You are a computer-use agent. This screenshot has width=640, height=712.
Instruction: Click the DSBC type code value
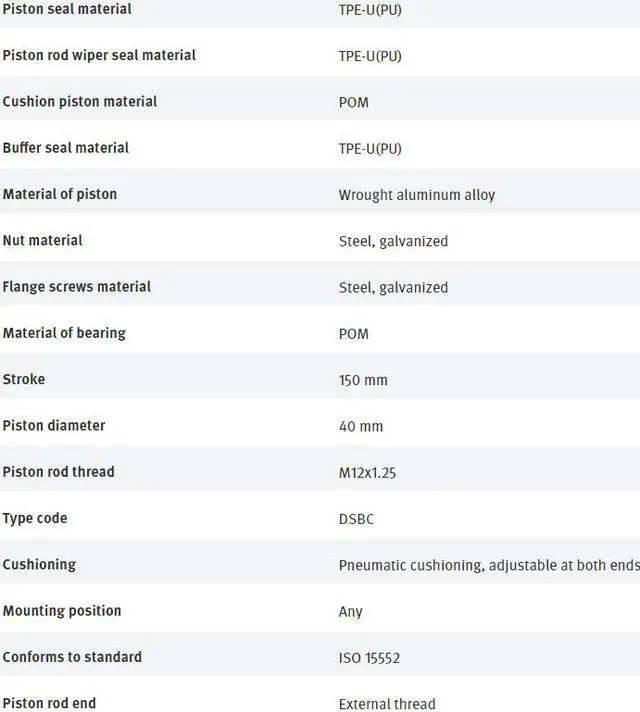(x=357, y=518)
